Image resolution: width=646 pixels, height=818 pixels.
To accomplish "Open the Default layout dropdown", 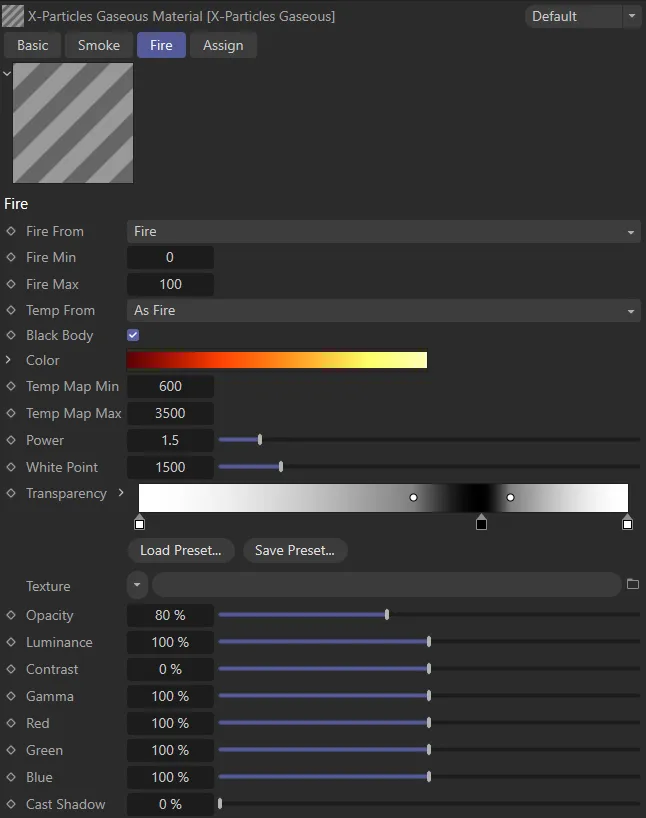I will [583, 16].
